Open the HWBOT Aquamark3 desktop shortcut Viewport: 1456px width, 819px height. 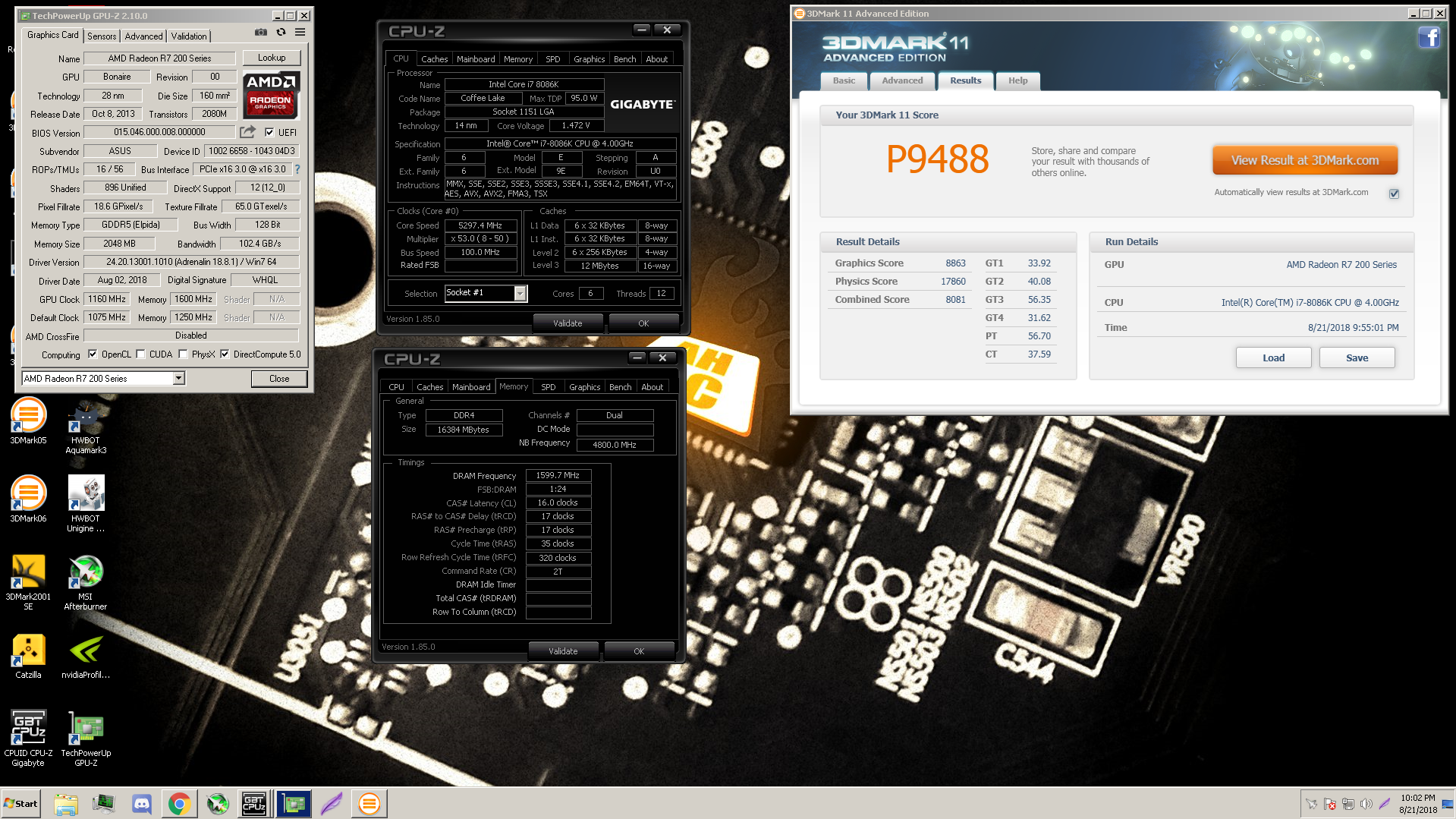(86, 427)
